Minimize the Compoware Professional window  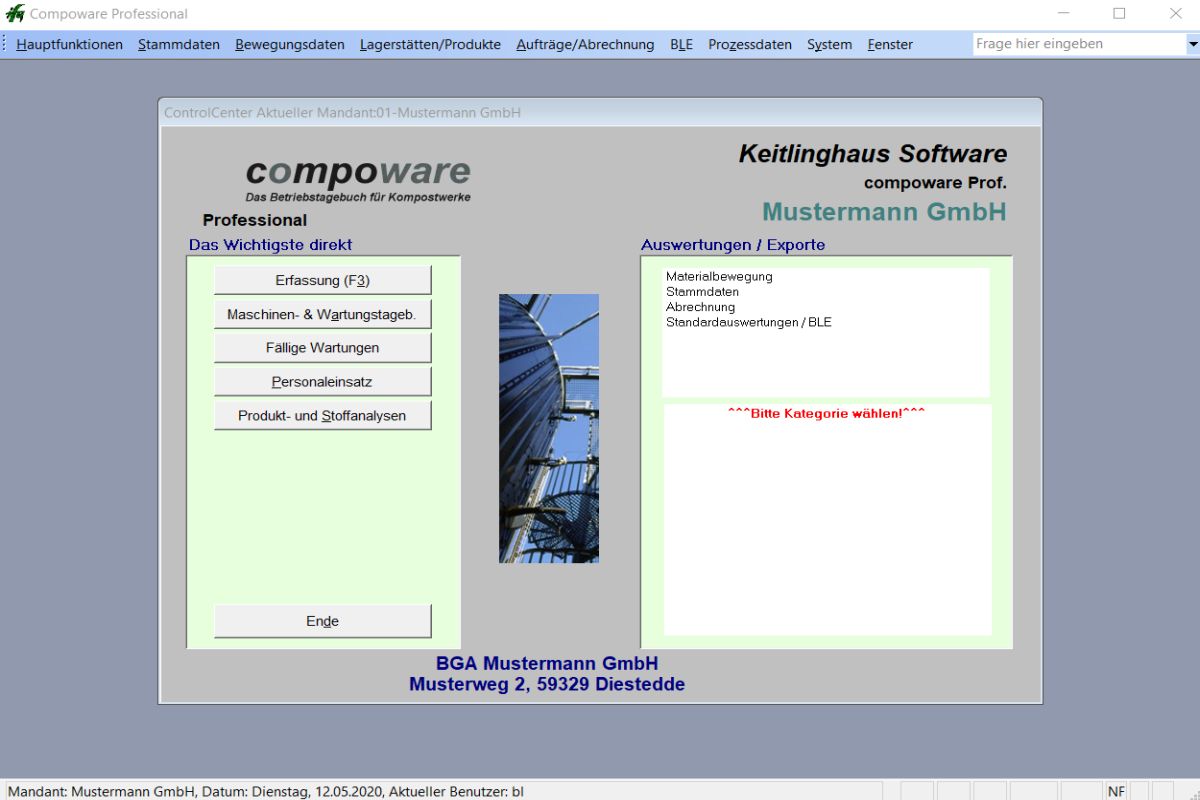[x=1063, y=14]
